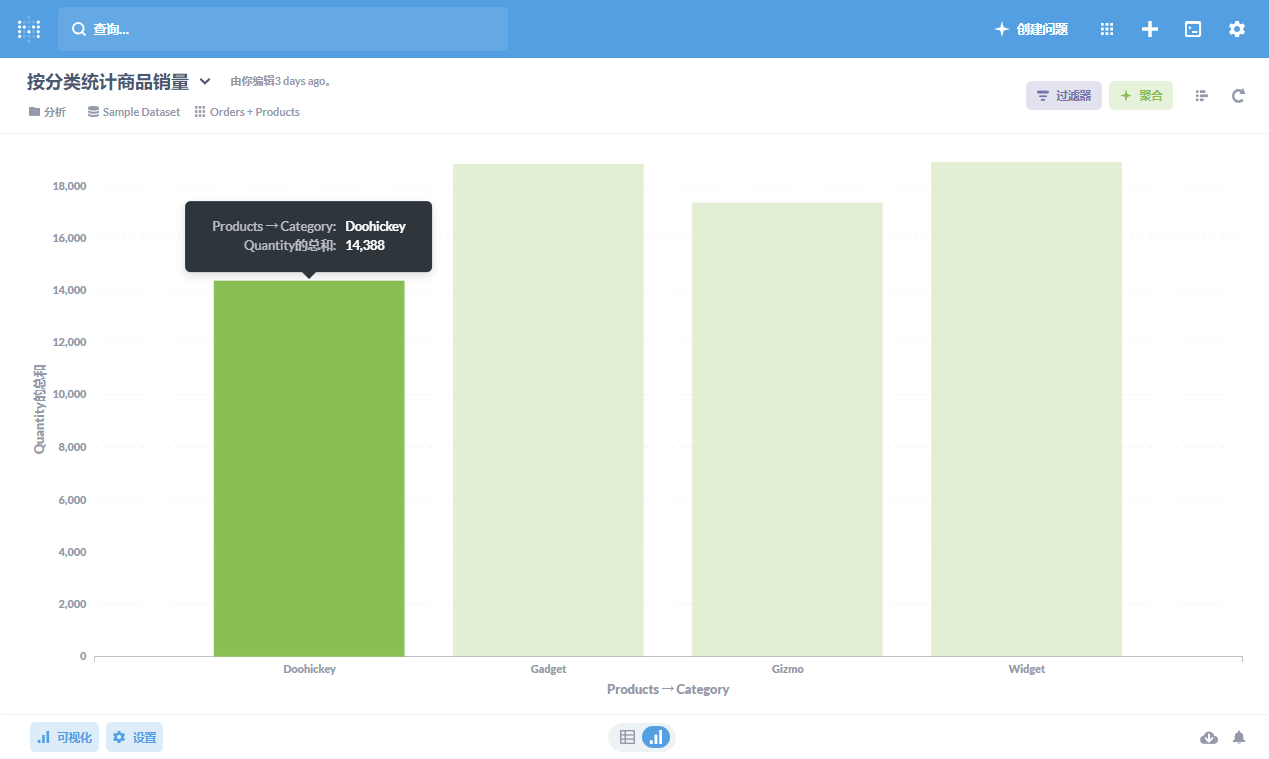Viewport: 1269px width, 759px height.
Task: Click the notebook editor icon
Action: 1201,96
